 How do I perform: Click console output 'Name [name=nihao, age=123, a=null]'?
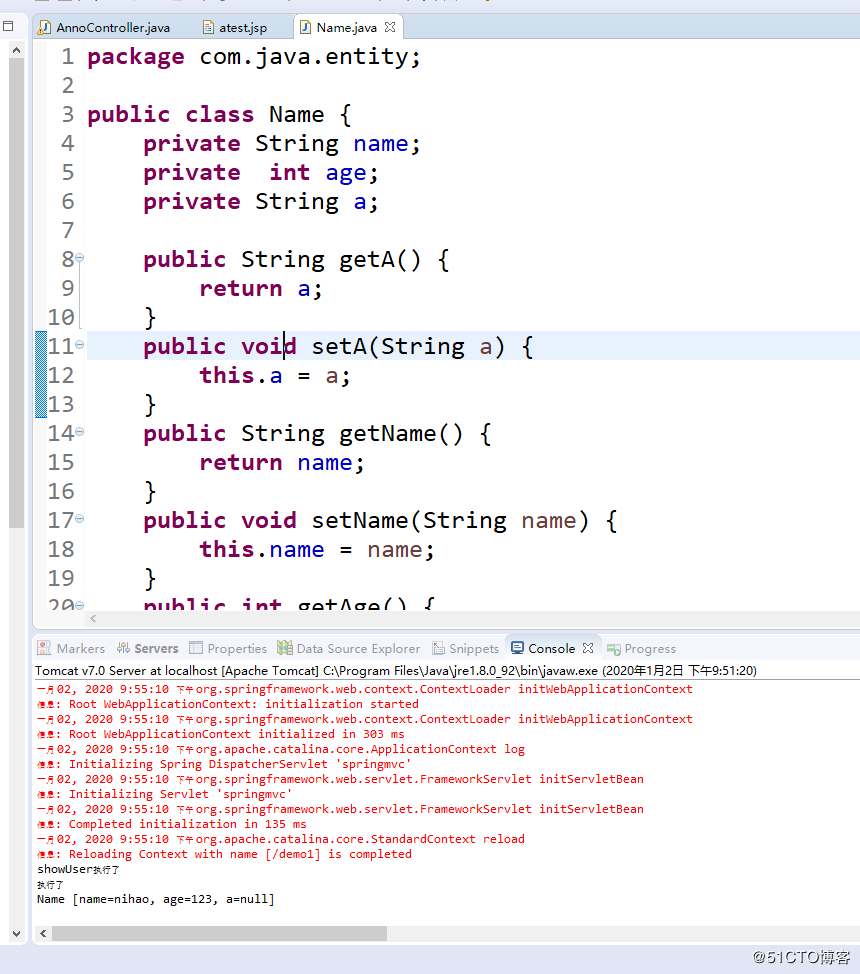(x=155, y=899)
